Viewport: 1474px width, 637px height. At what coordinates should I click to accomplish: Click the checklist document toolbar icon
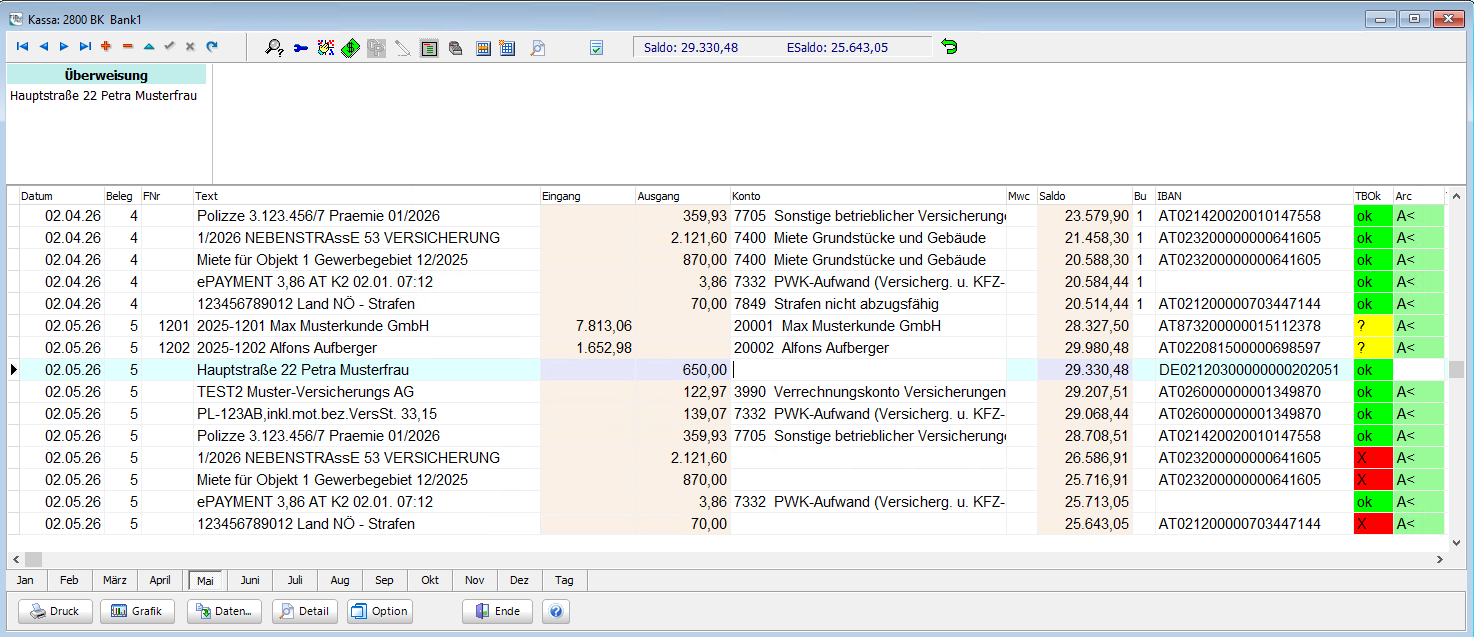pos(597,47)
